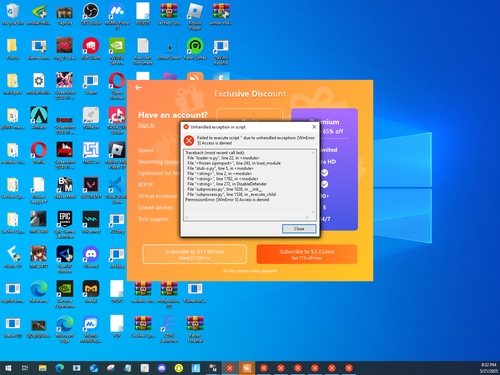Open Microsoft Edge from the taskbar
The width and height of the screenshot is (500, 375).
click(60, 368)
